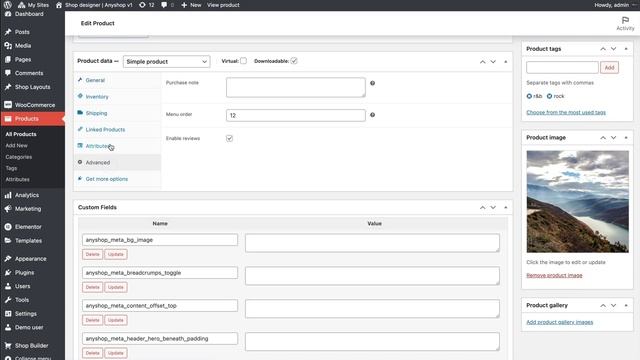Delete the anyshop_meta_content_offset_top field
This screenshot has height=360, width=640.
coord(92,320)
